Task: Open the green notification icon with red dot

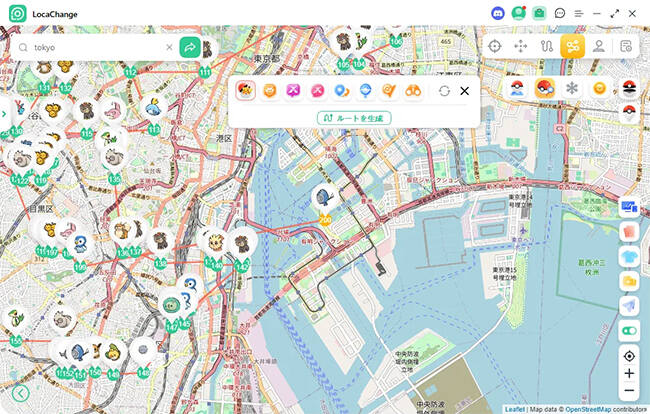Action: (518, 13)
